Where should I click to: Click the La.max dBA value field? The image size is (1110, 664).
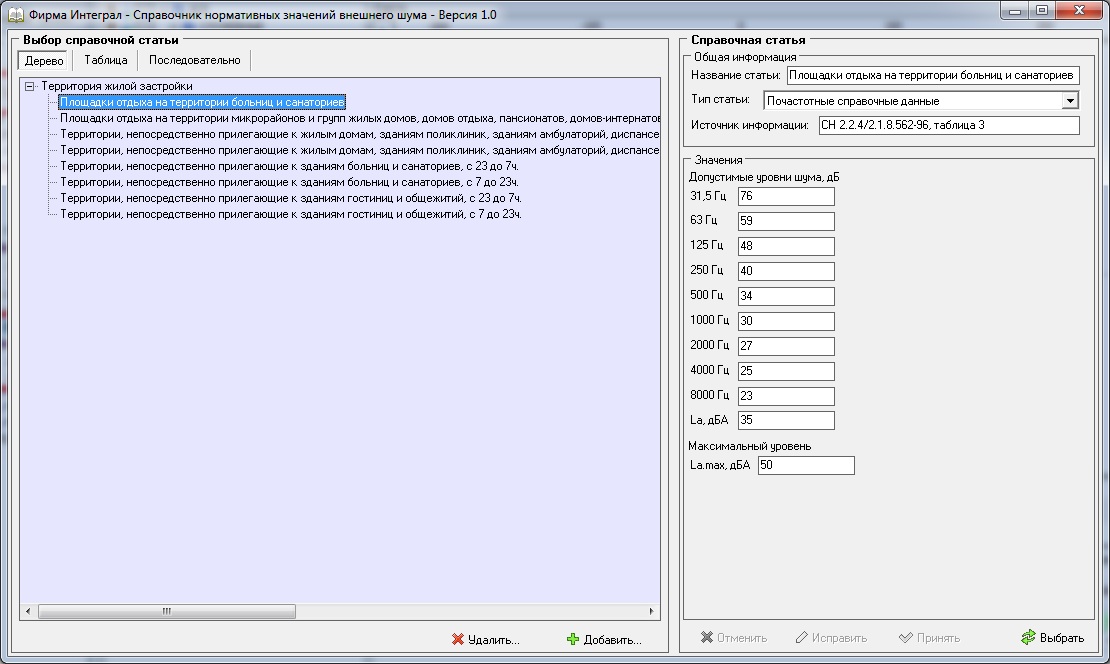coord(806,466)
